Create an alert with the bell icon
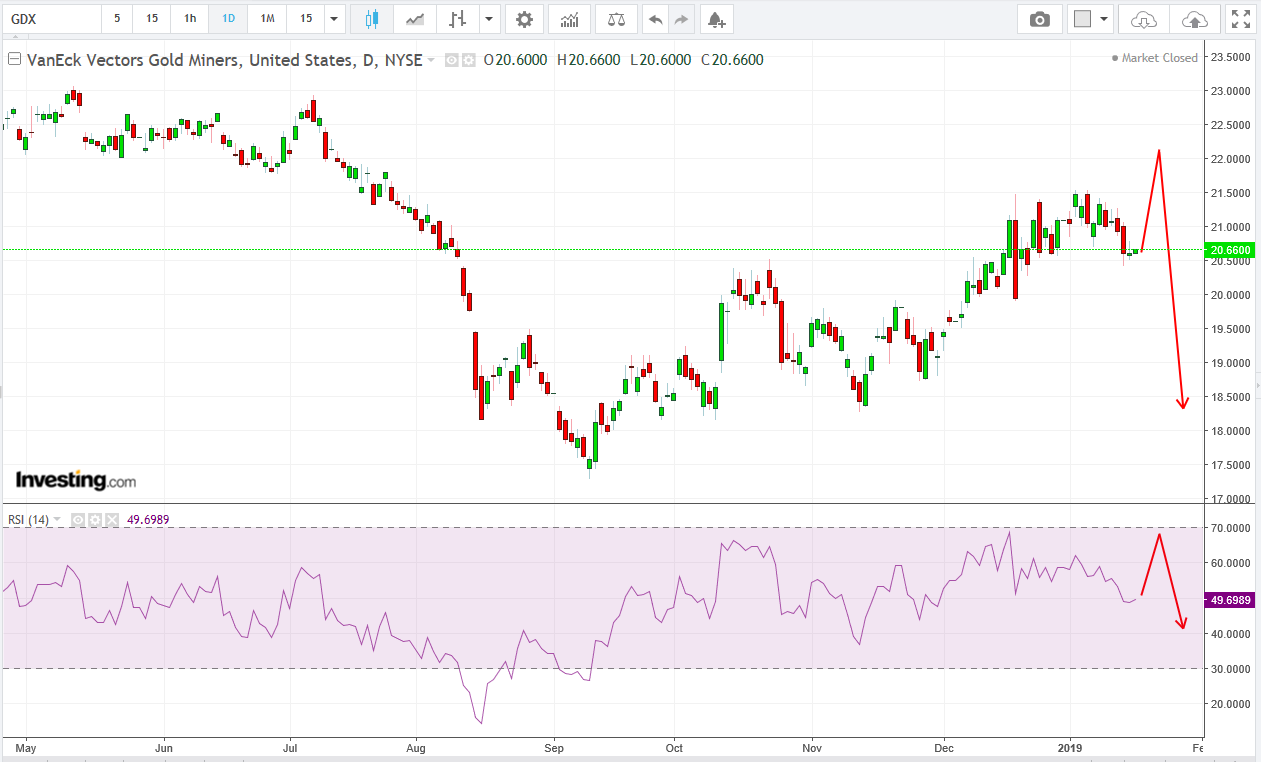 click(x=715, y=19)
